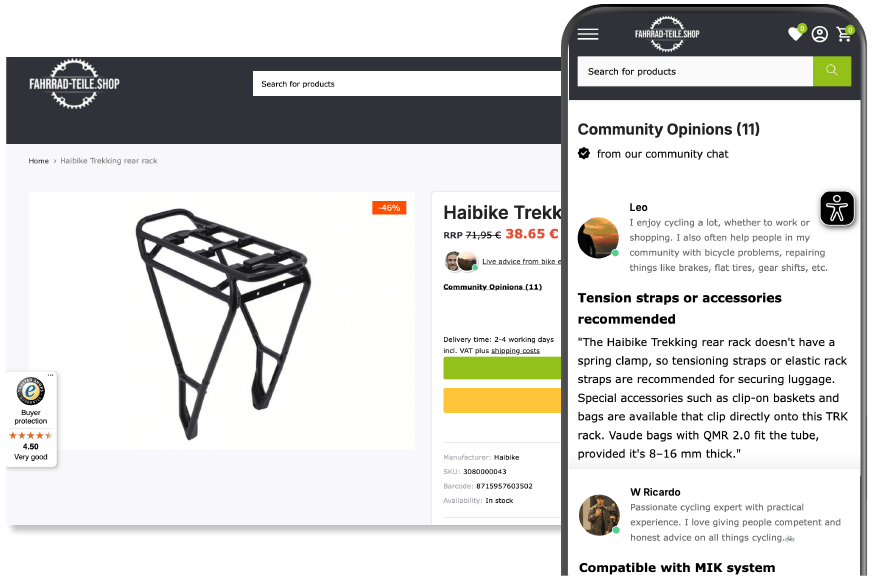The width and height of the screenshot is (875, 576).
Task: Go to Home in breadcrumb
Action: pos(39,161)
